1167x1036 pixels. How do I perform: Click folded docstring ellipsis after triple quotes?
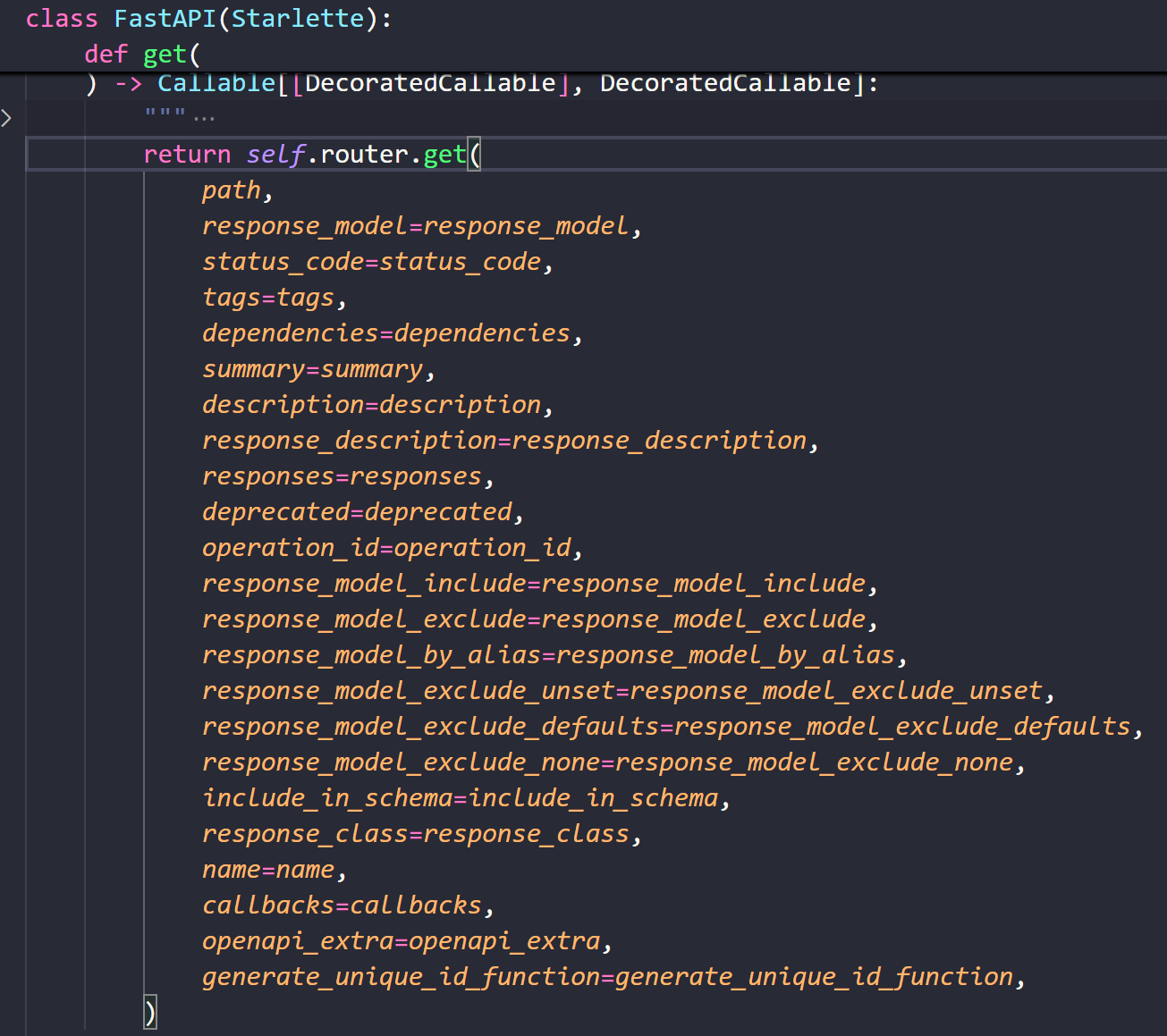click(x=204, y=118)
